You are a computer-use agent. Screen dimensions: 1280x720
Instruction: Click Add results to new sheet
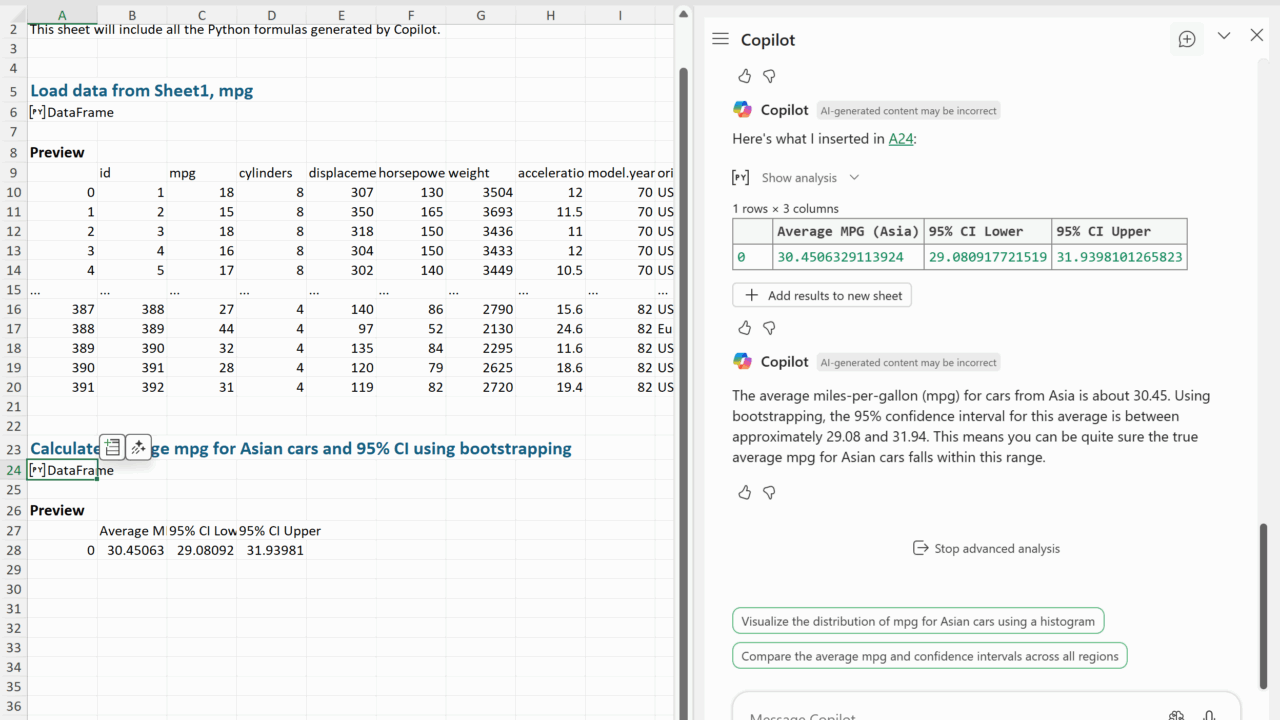tap(822, 296)
